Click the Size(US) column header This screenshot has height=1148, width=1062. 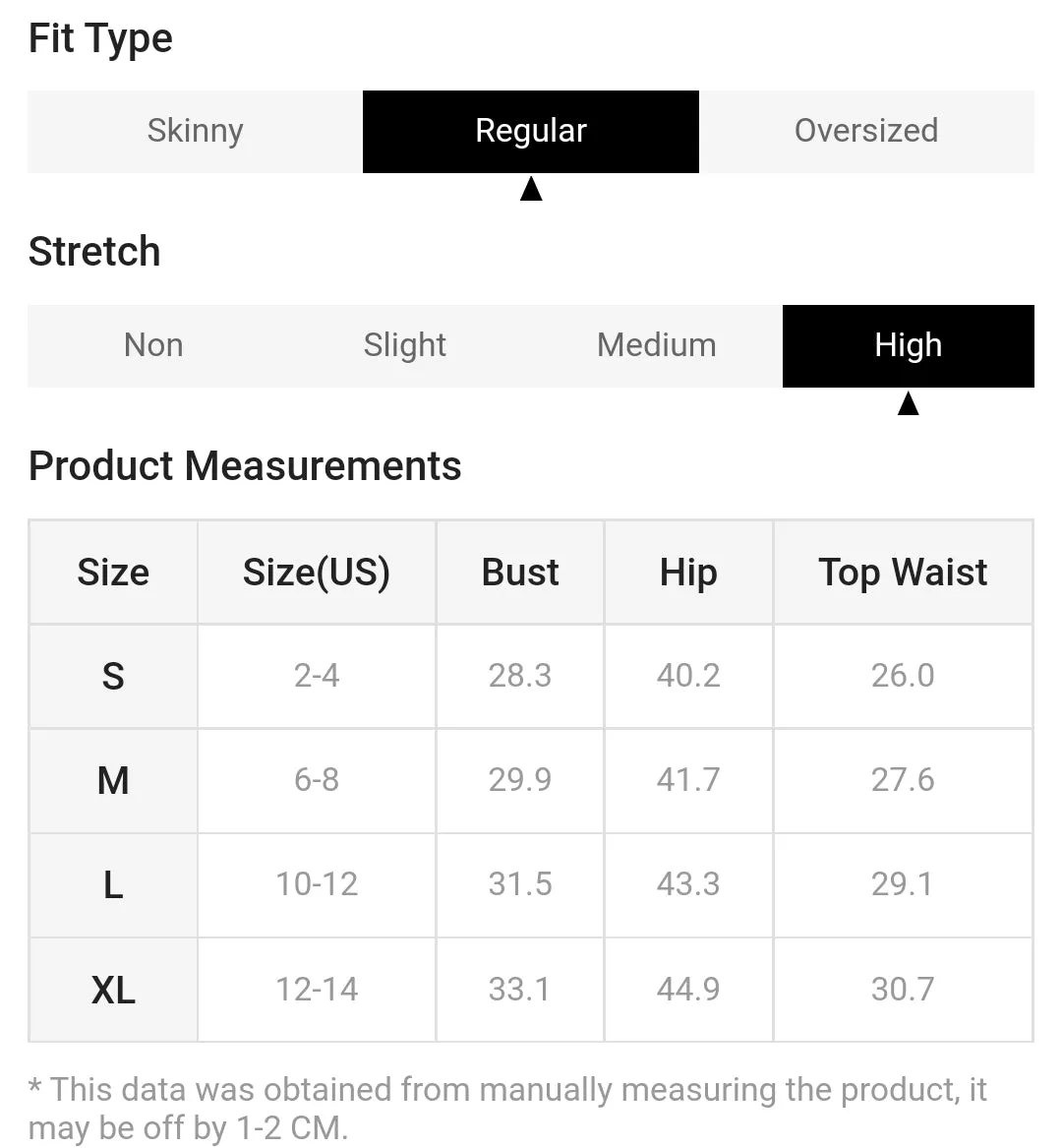(x=317, y=572)
